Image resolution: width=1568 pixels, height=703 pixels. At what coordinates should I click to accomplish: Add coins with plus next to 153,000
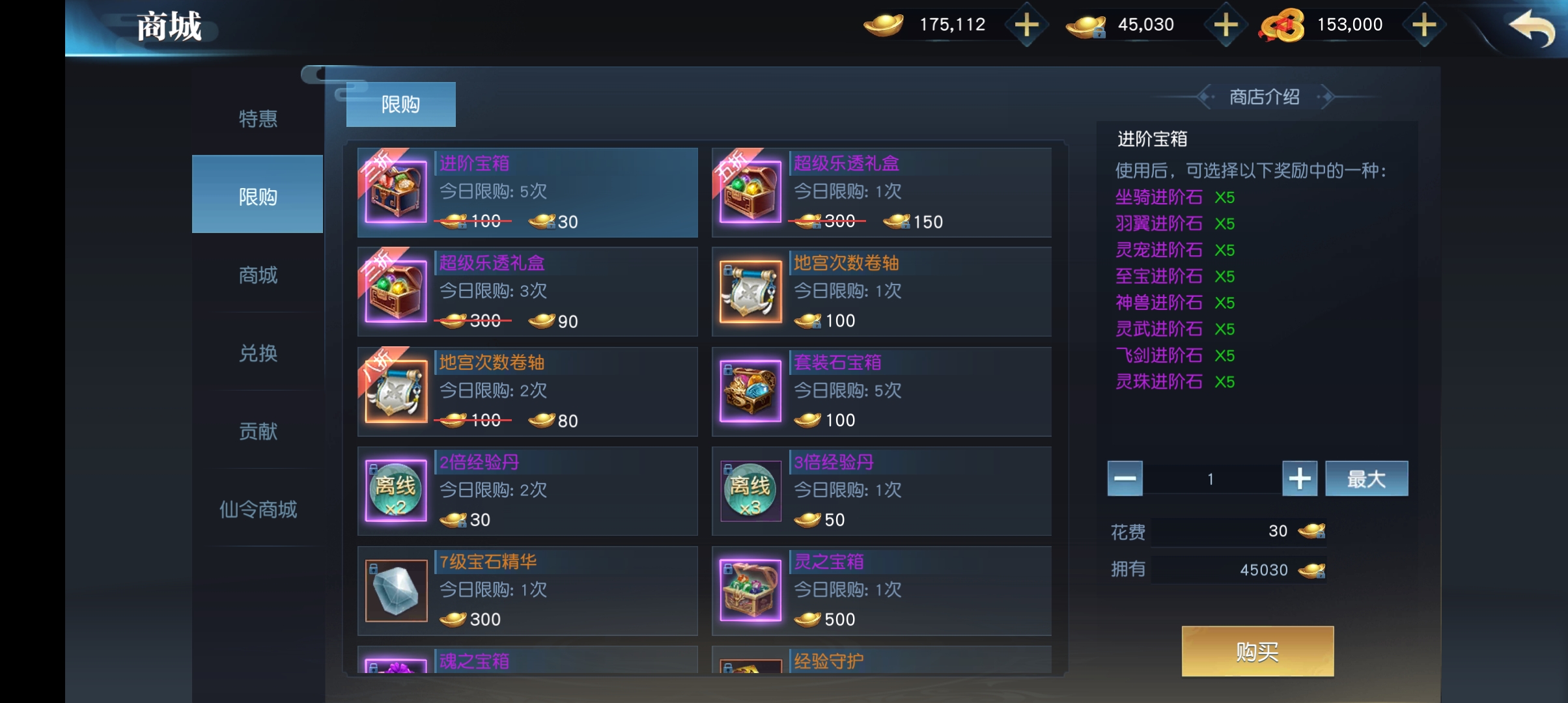[x=1424, y=25]
